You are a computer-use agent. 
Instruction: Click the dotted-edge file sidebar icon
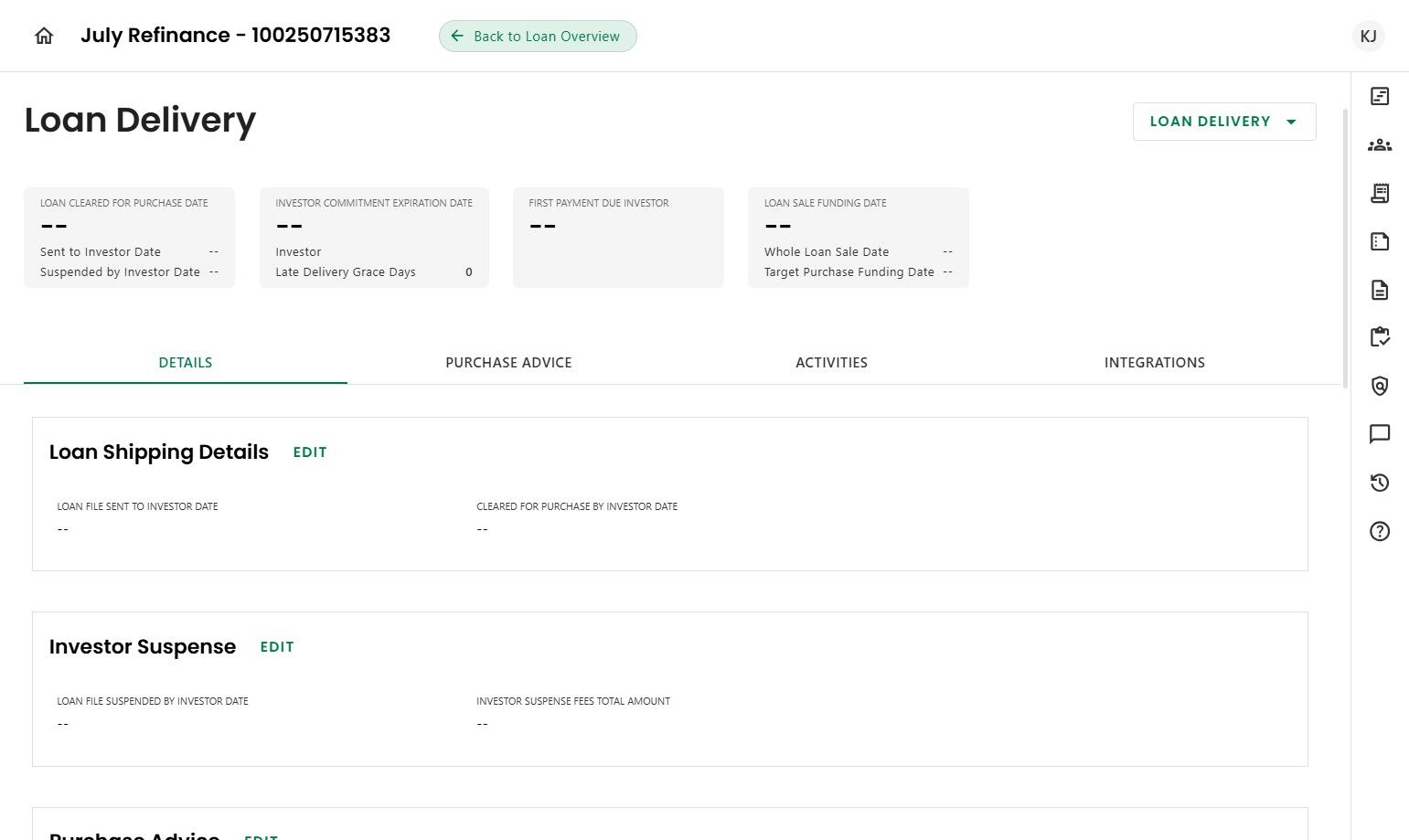tap(1380, 241)
